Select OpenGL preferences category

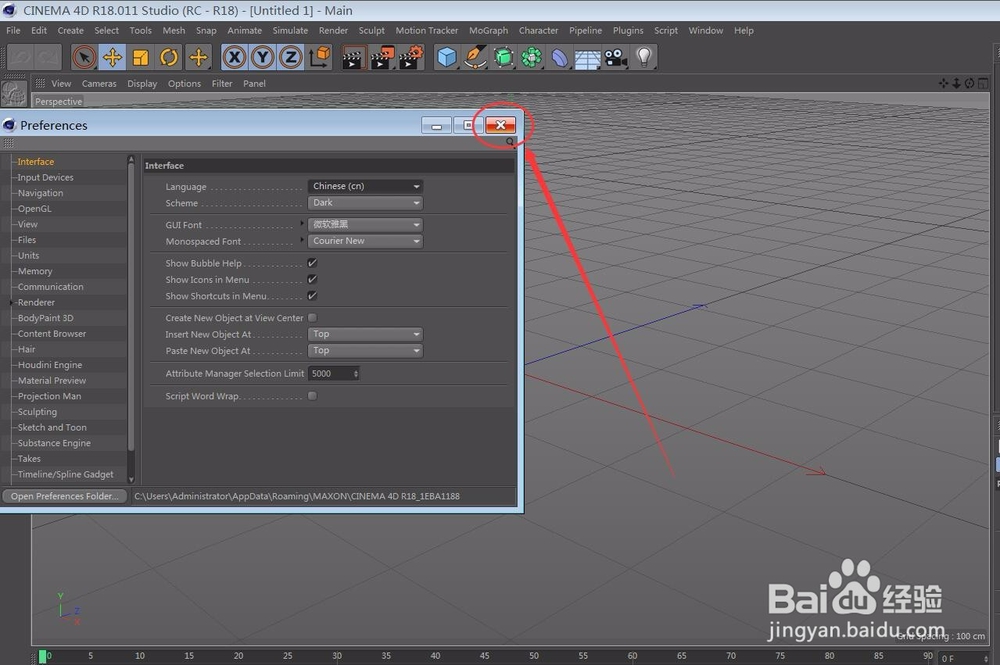(x=34, y=208)
